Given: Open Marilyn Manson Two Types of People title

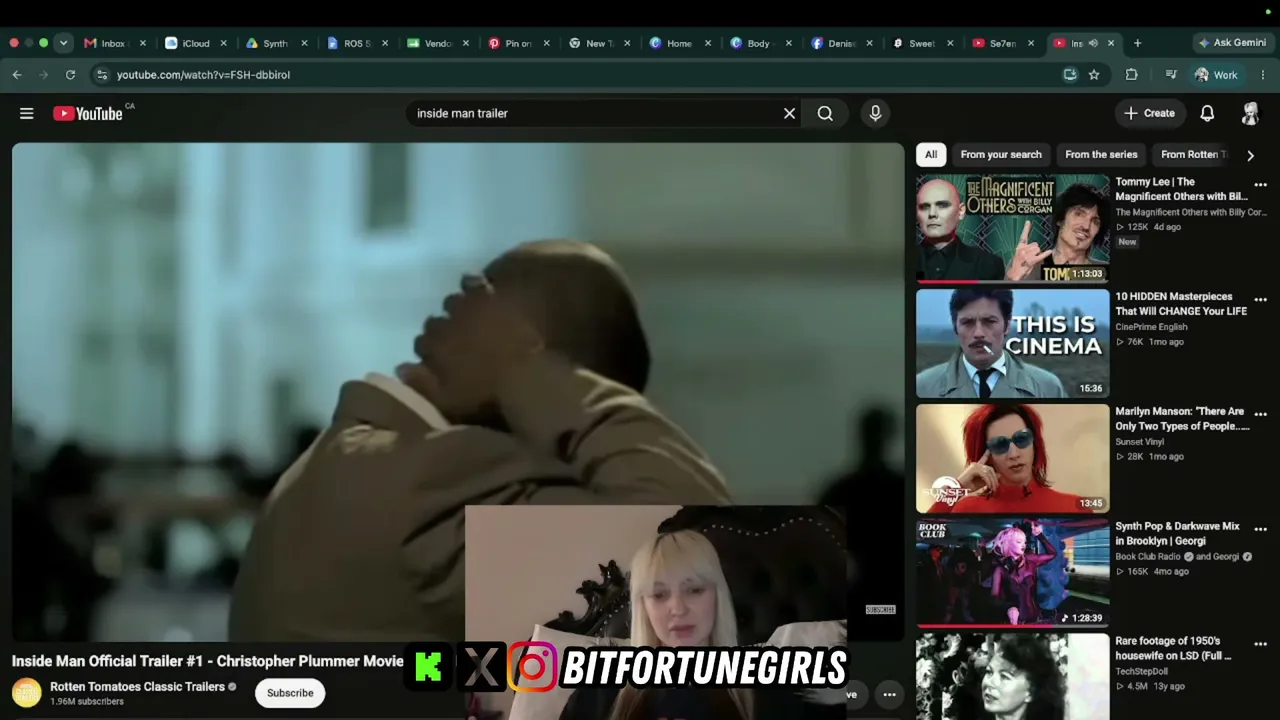Looking at the screenshot, I should coord(1183,418).
